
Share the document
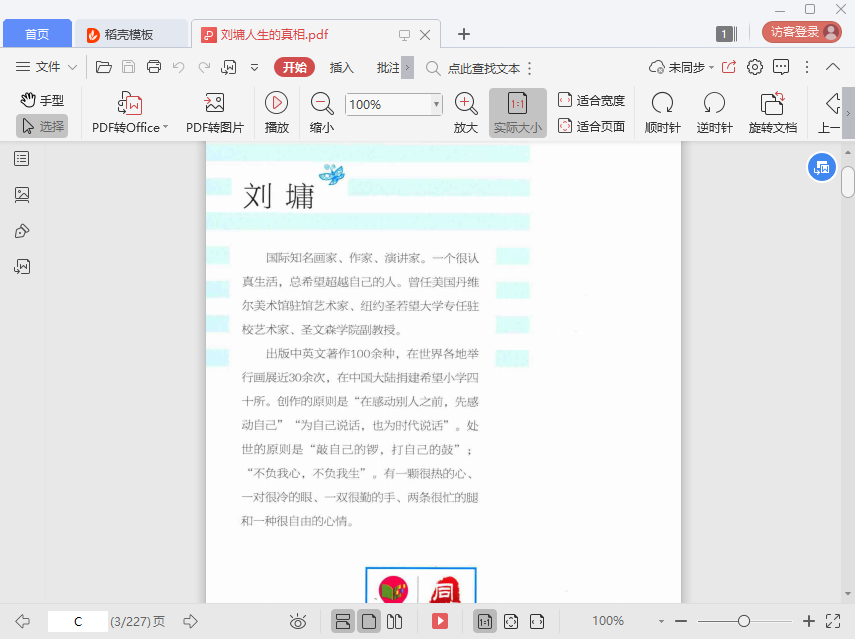(728, 67)
